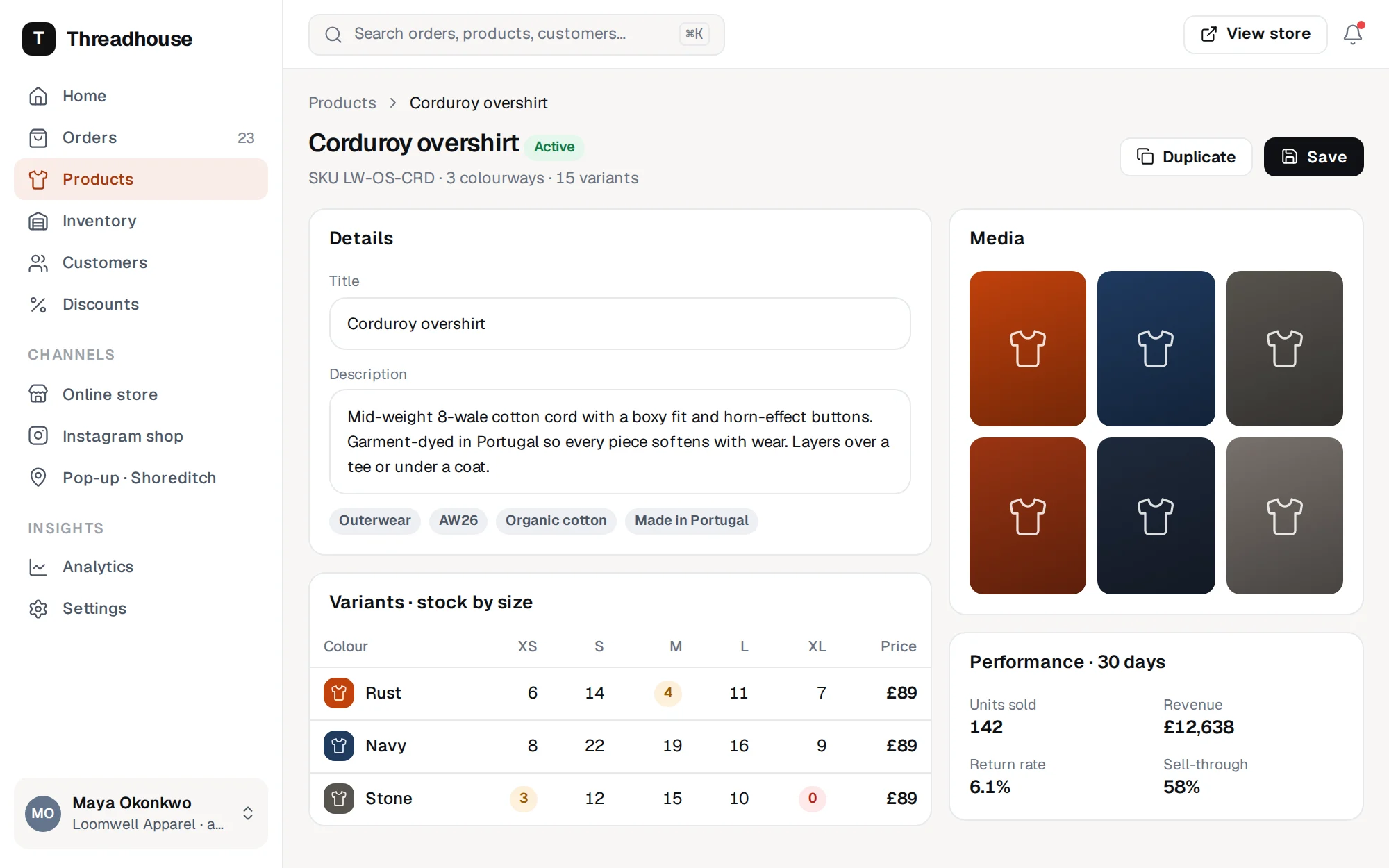Click the Rust colour shirt icon
This screenshot has height=868, width=1389.
tap(339, 693)
